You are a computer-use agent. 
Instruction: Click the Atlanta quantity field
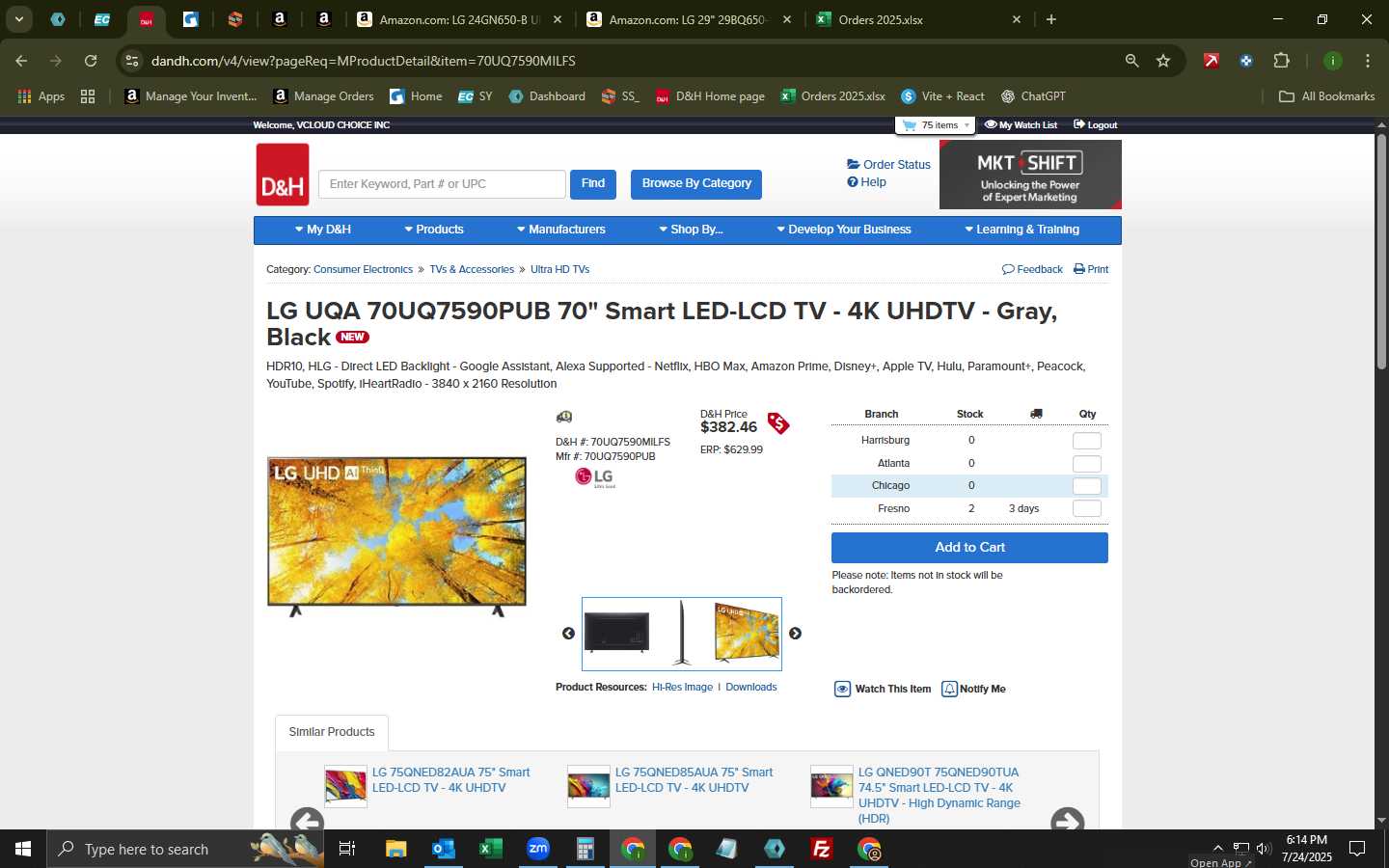click(1087, 464)
